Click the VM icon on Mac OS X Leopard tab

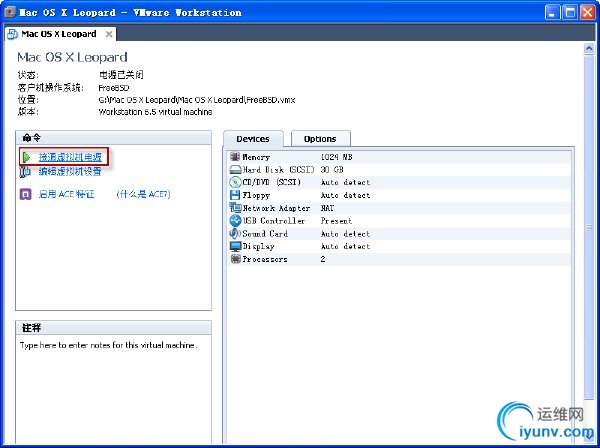(13, 34)
